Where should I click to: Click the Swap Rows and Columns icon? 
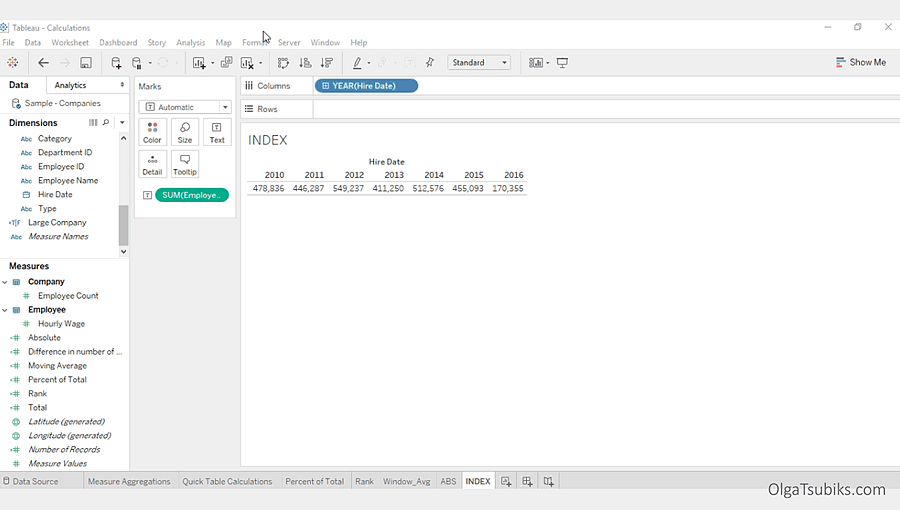click(x=283, y=63)
